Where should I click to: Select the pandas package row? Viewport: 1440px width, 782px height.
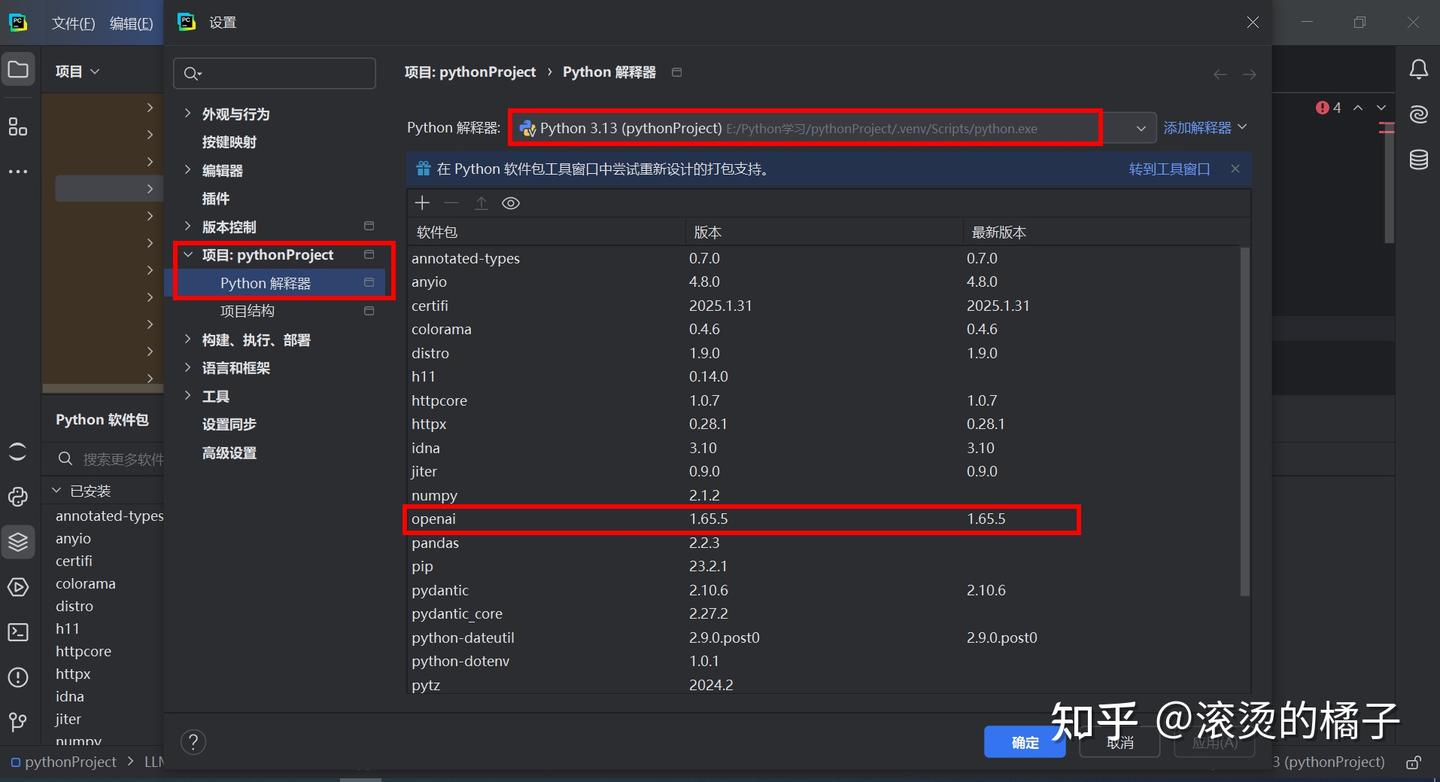coord(823,543)
